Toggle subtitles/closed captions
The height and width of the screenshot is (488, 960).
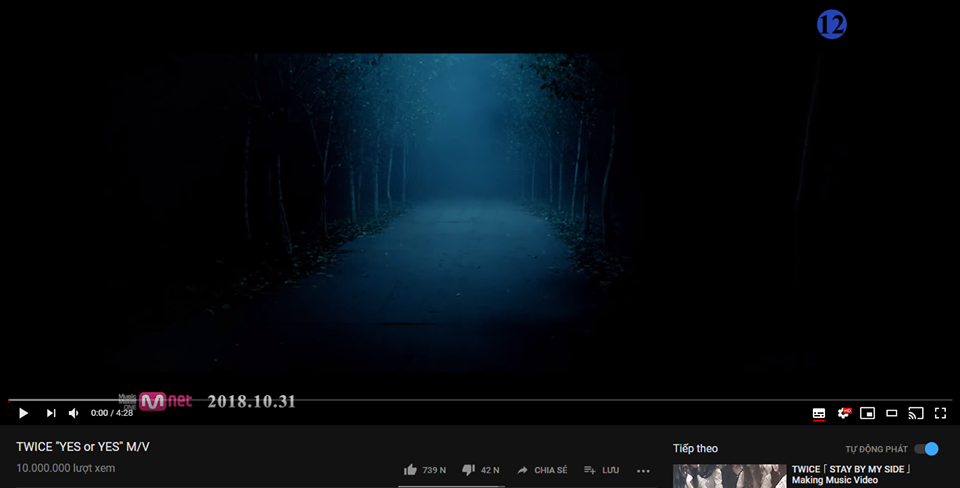(819, 413)
